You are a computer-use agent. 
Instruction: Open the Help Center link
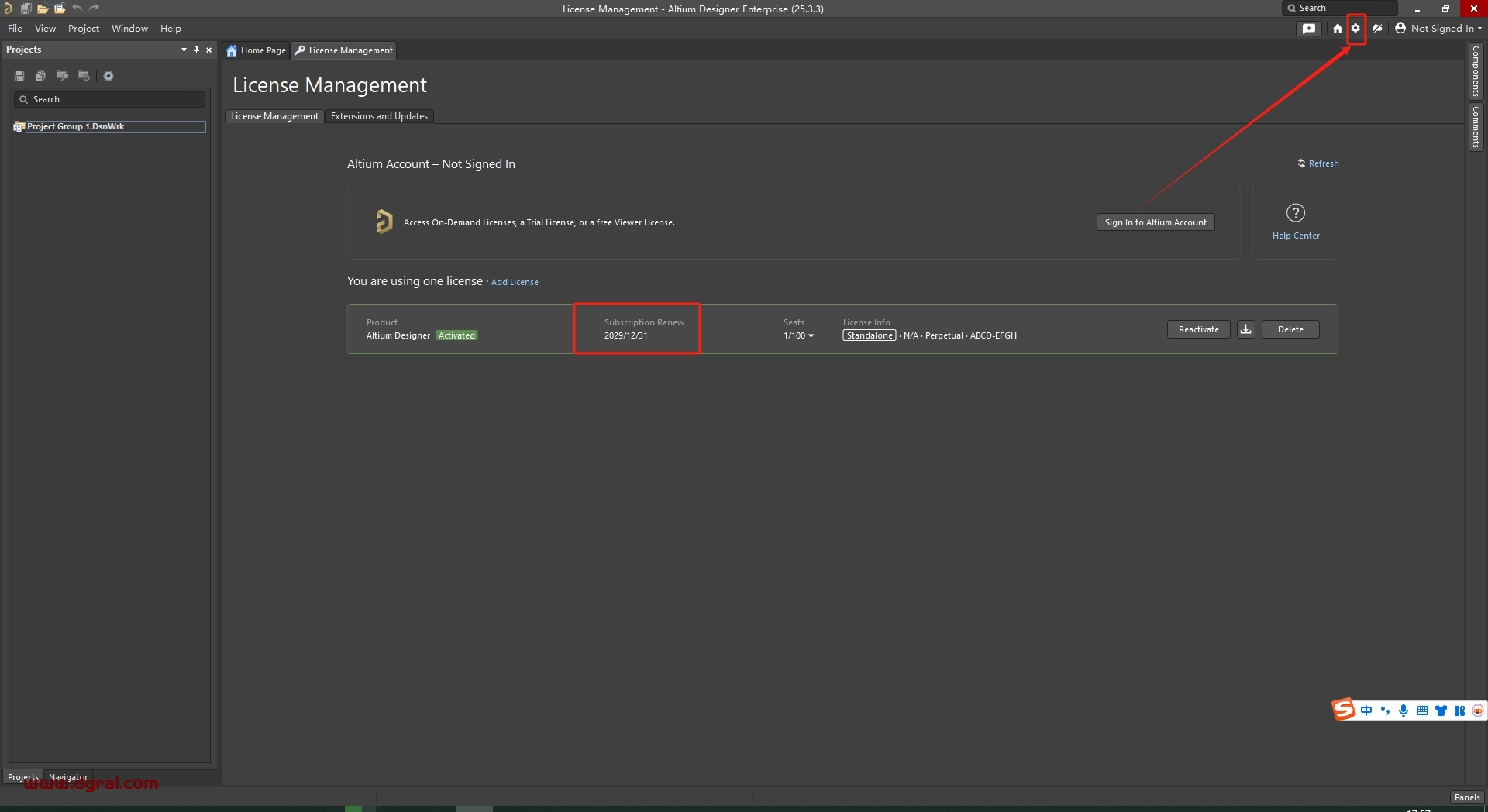[x=1296, y=236]
